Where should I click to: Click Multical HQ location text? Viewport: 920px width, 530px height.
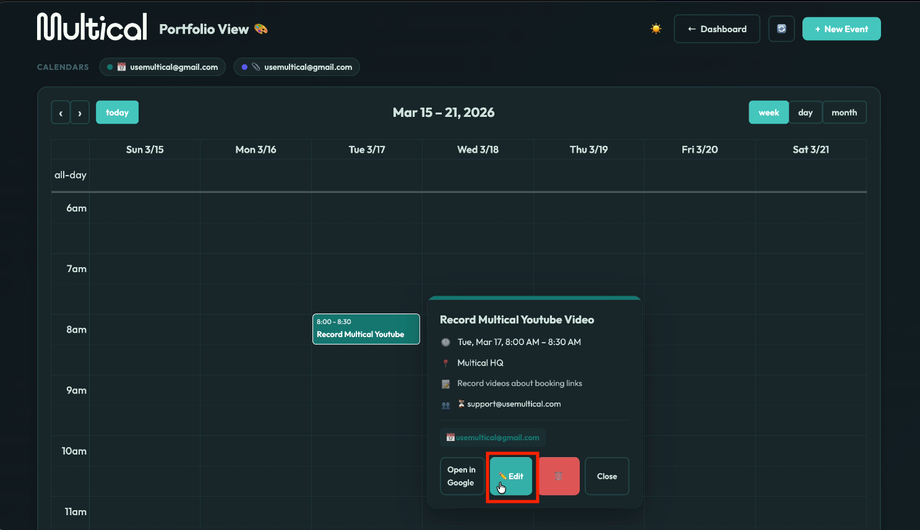(x=480, y=363)
